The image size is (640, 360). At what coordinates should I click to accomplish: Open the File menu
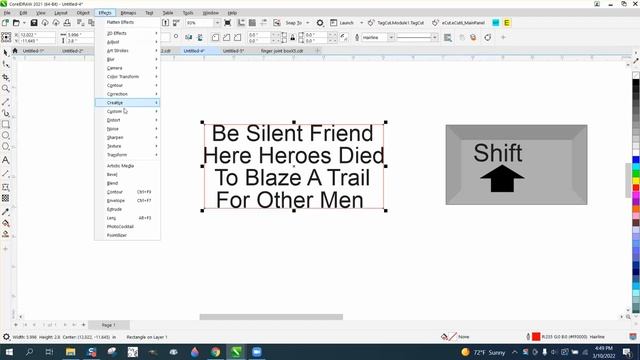pyautogui.click(x=7, y=13)
